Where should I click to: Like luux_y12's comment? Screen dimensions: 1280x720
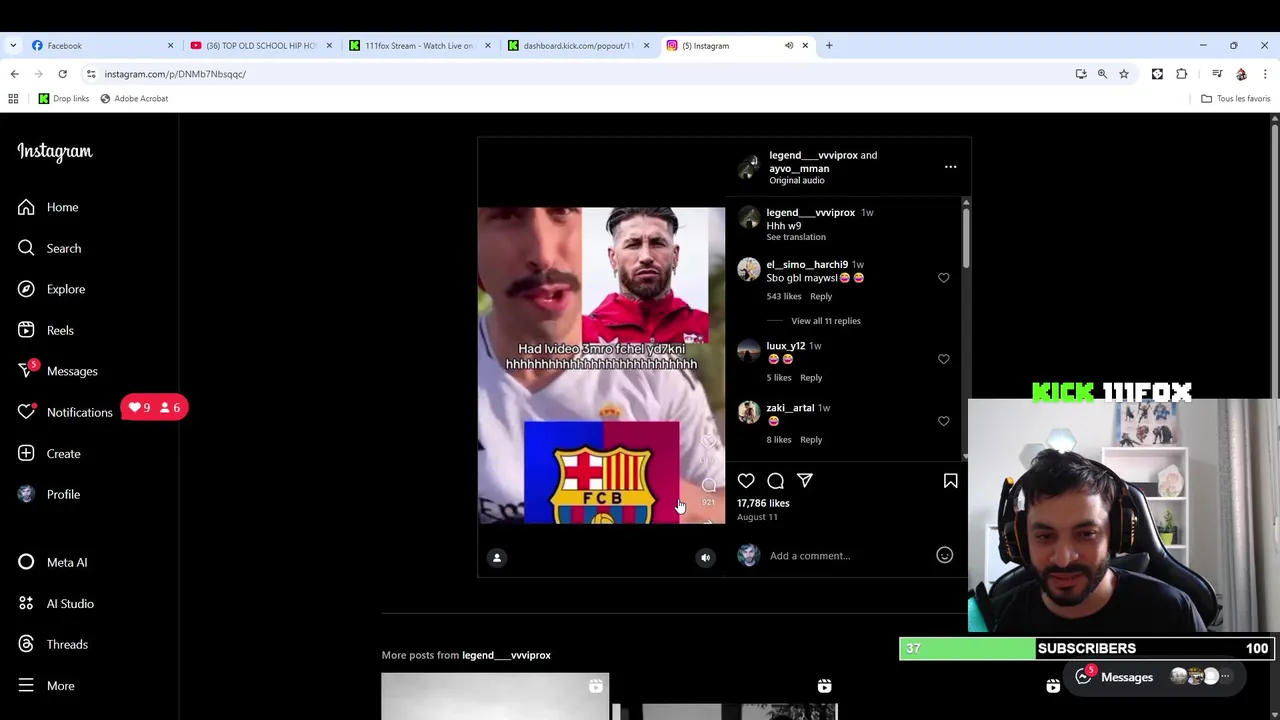coord(943,359)
